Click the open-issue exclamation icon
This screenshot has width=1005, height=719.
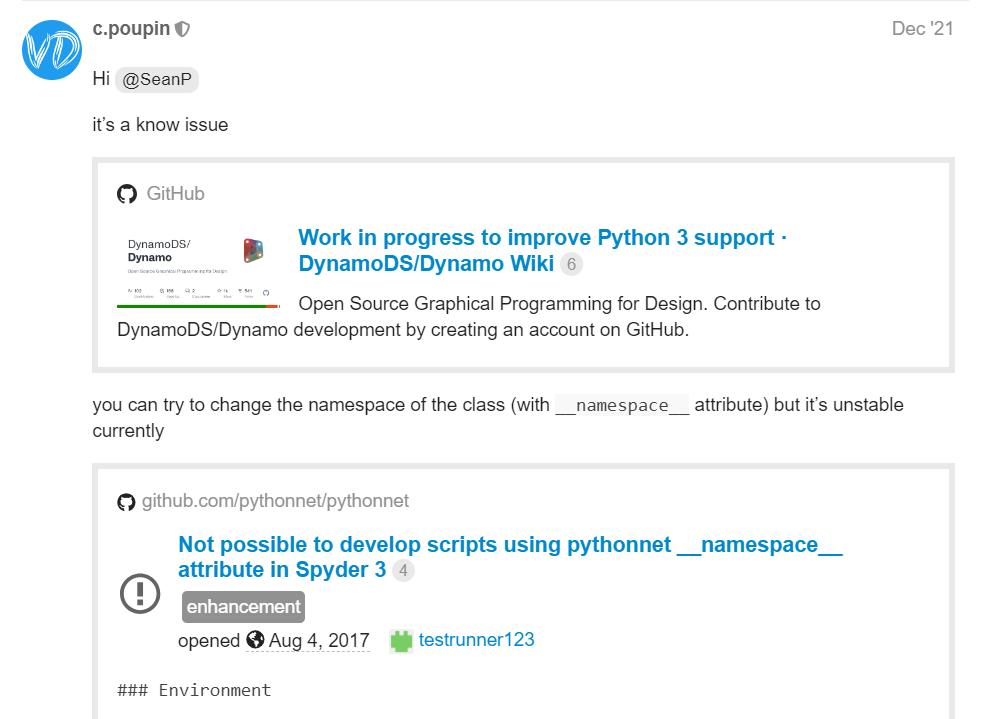pyautogui.click(x=139, y=593)
